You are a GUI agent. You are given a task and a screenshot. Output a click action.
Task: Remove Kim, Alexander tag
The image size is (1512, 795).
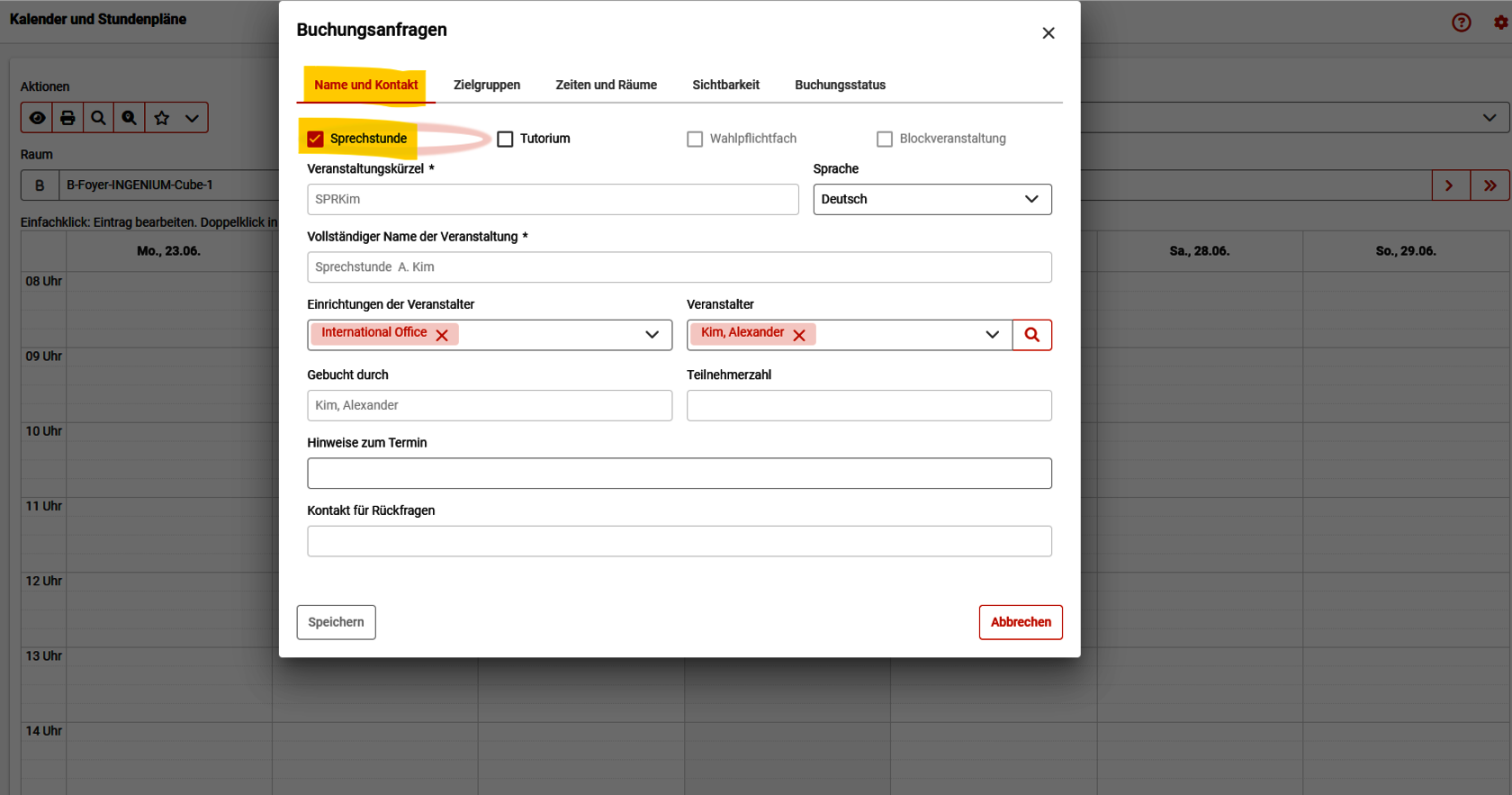(x=799, y=335)
